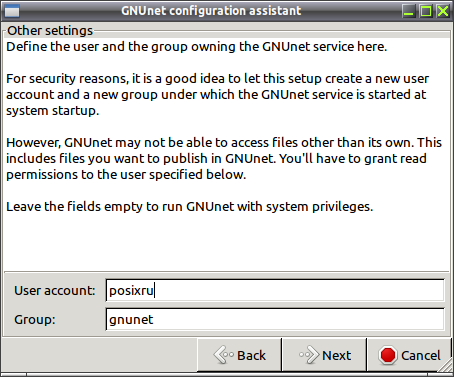Close the GNUnet configuration assistant window
454x377 pixels.
[443, 11]
